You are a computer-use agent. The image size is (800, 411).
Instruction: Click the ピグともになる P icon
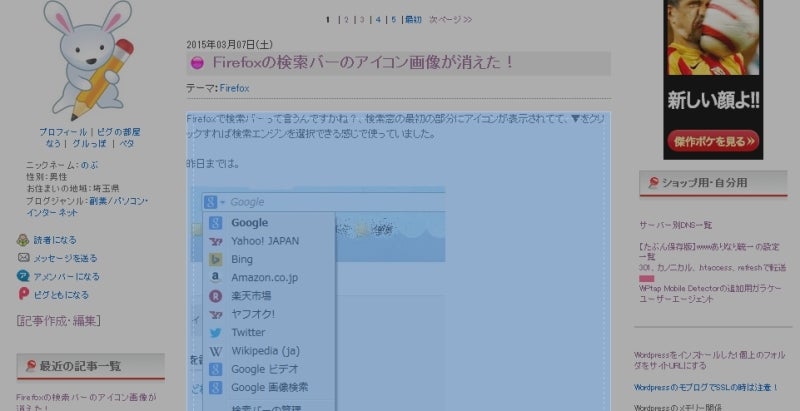(x=23, y=294)
